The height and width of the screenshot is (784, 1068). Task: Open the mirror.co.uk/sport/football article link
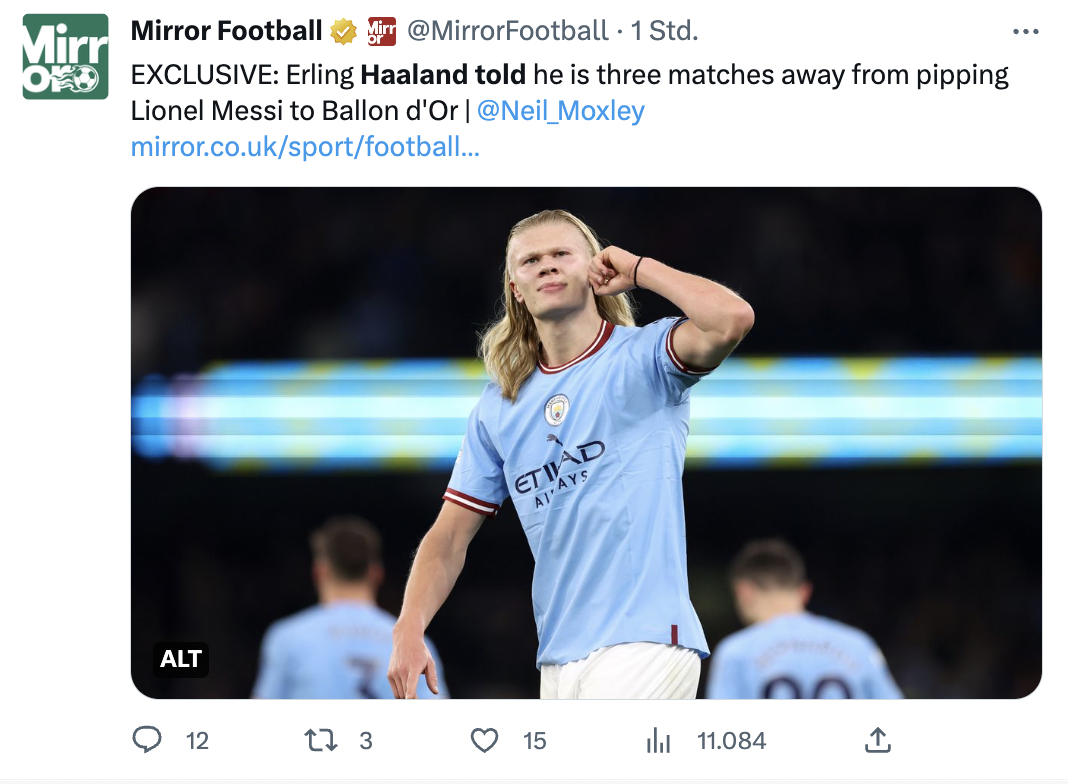[x=305, y=147]
